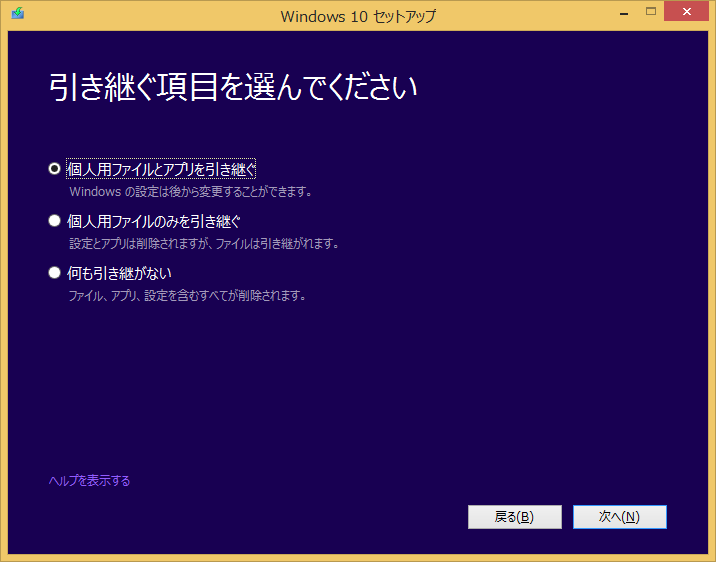This screenshot has height=562, width=716.
Task: Proceed with the 次へ(N) button
Action: [620, 517]
